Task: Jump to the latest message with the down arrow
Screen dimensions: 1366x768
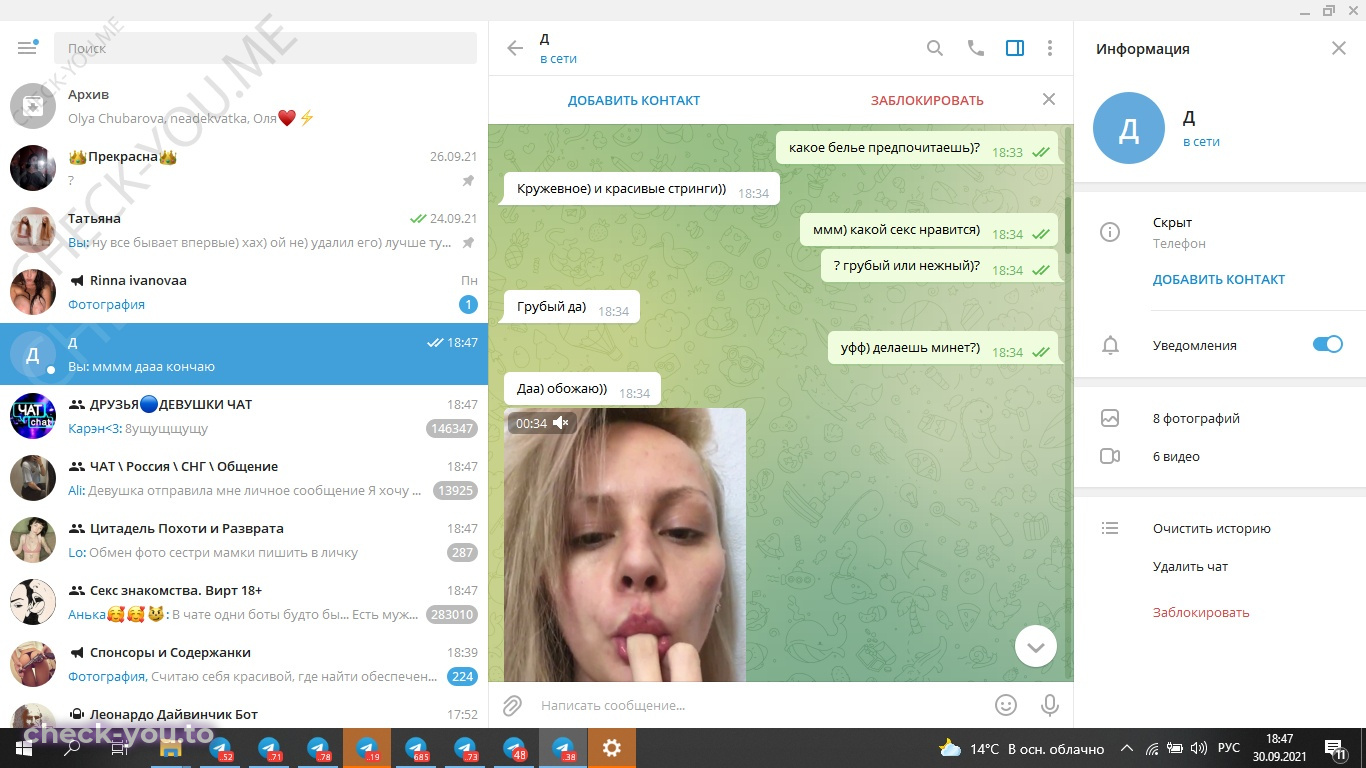Action: point(1036,647)
